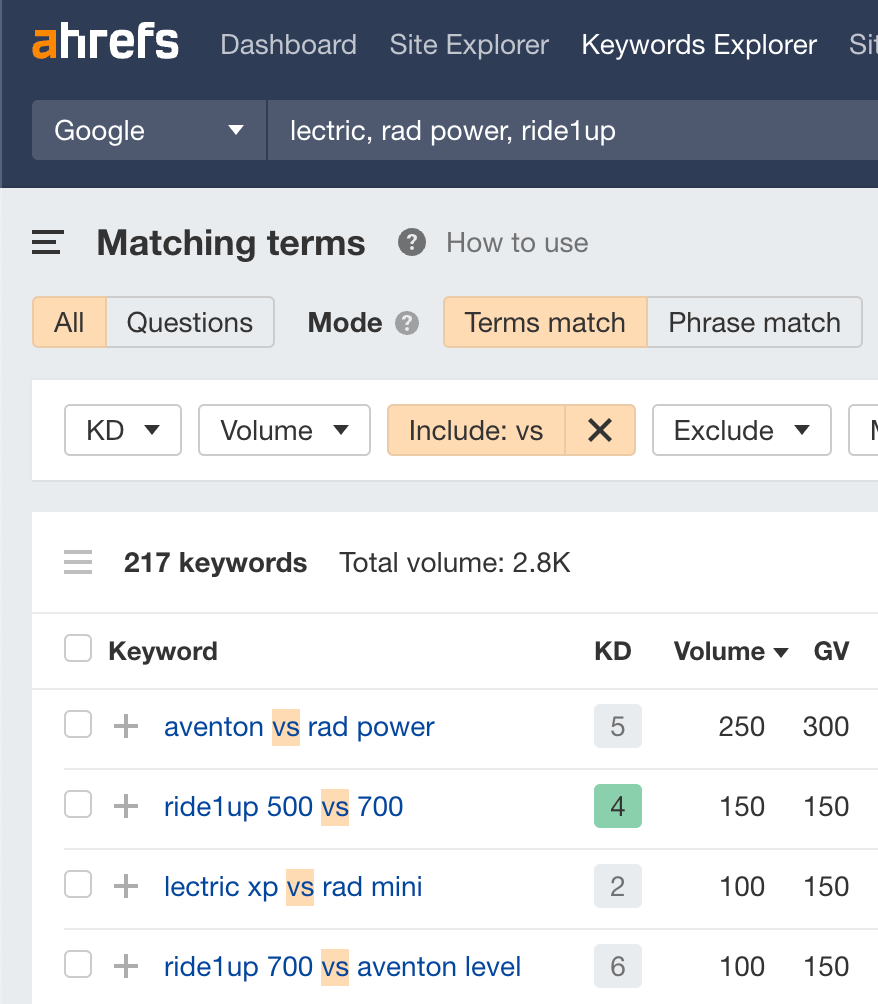Open the list options icon beside 217 keywords
This screenshot has height=1004, width=878.
click(x=77, y=562)
